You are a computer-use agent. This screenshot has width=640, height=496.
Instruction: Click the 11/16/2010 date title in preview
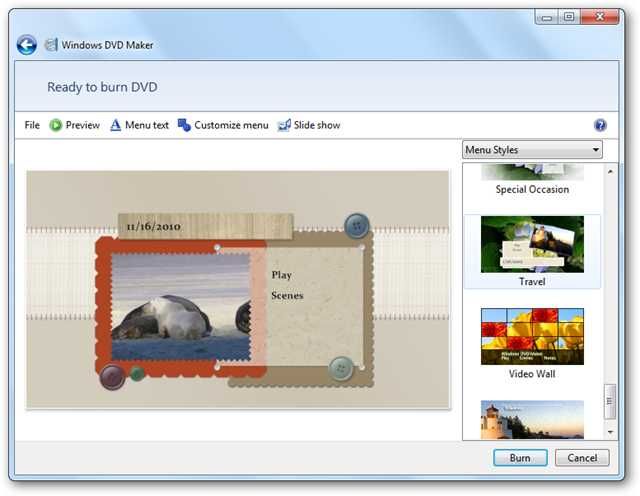[x=153, y=226]
